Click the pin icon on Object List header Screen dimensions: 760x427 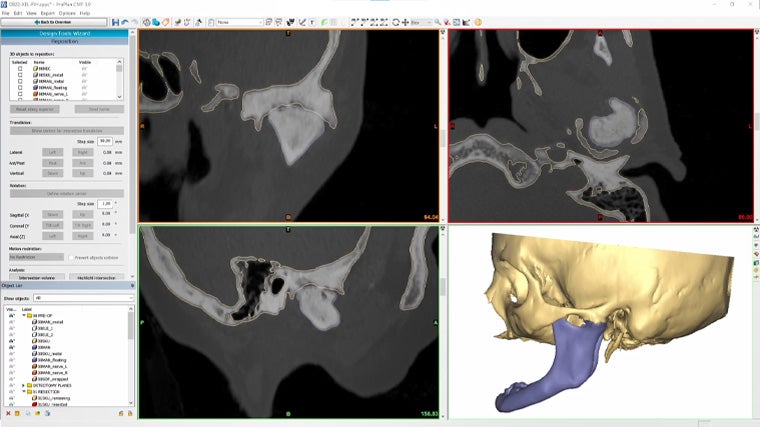pyautogui.click(x=132, y=285)
